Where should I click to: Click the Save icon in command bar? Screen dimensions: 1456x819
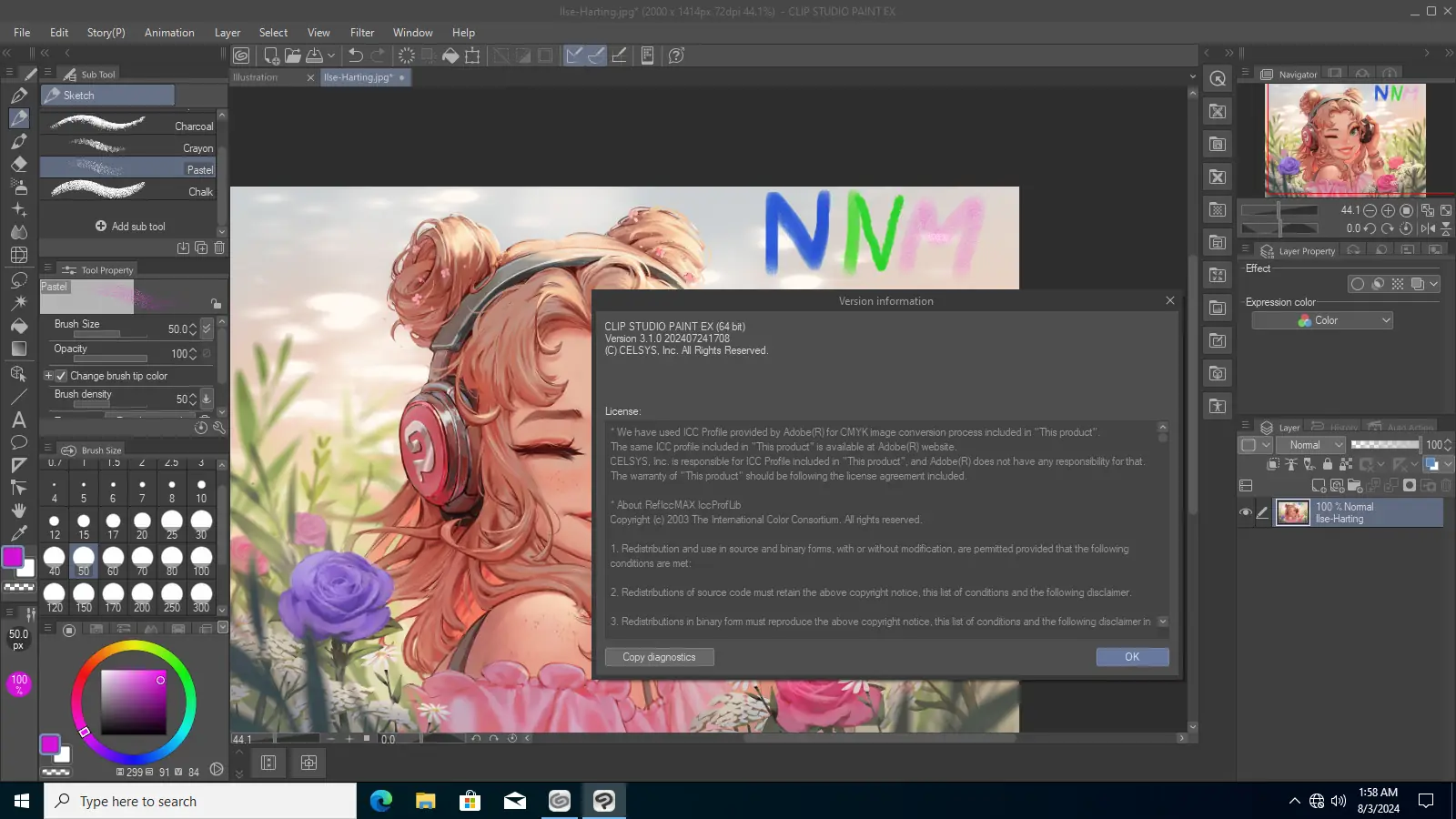pos(314,56)
